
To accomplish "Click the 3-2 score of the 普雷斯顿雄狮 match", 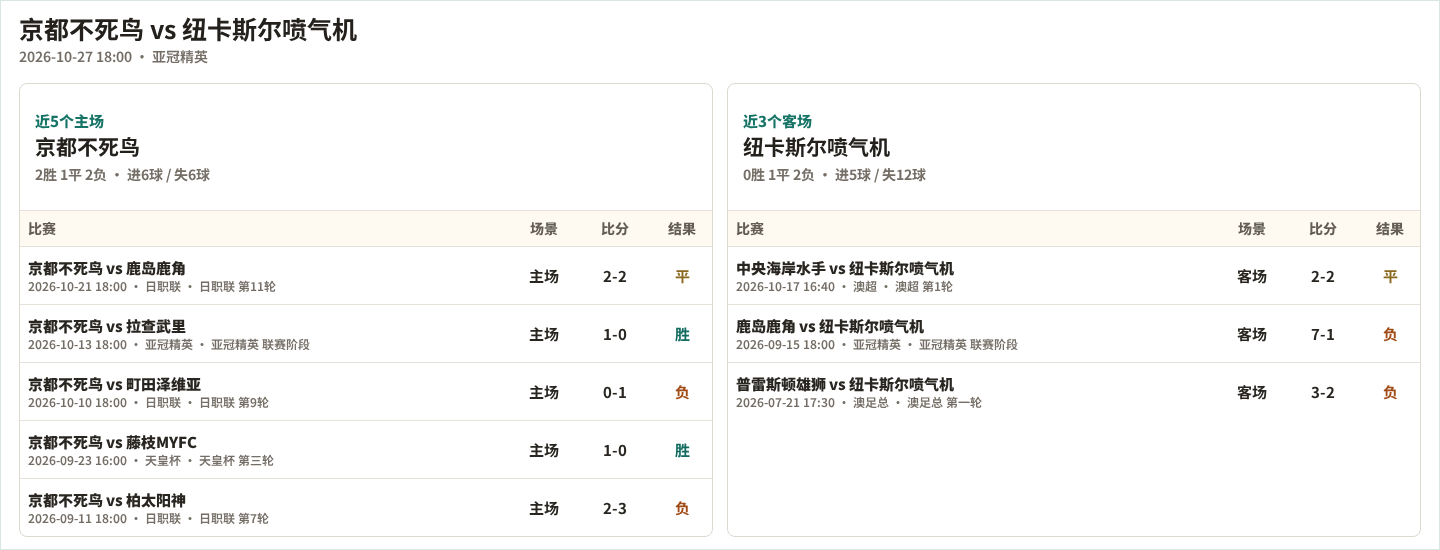I will pyautogui.click(x=1323, y=392).
